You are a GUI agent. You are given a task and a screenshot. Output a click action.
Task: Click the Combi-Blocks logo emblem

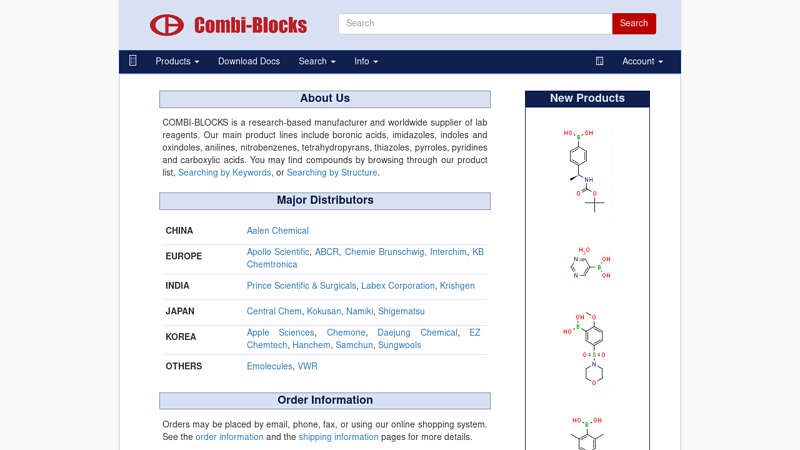click(x=167, y=25)
